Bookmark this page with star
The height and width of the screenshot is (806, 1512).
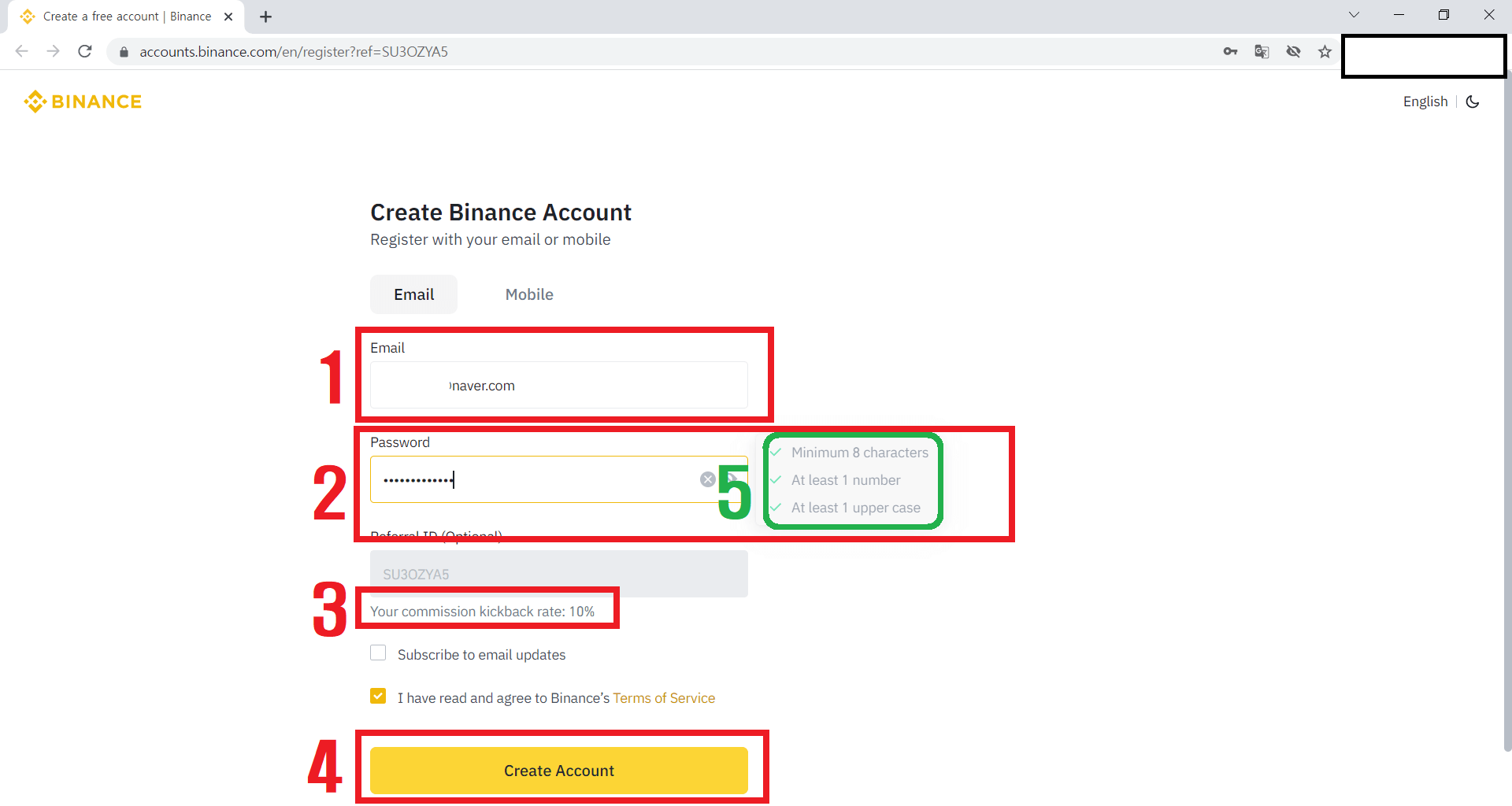click(x=1325, y=51)
